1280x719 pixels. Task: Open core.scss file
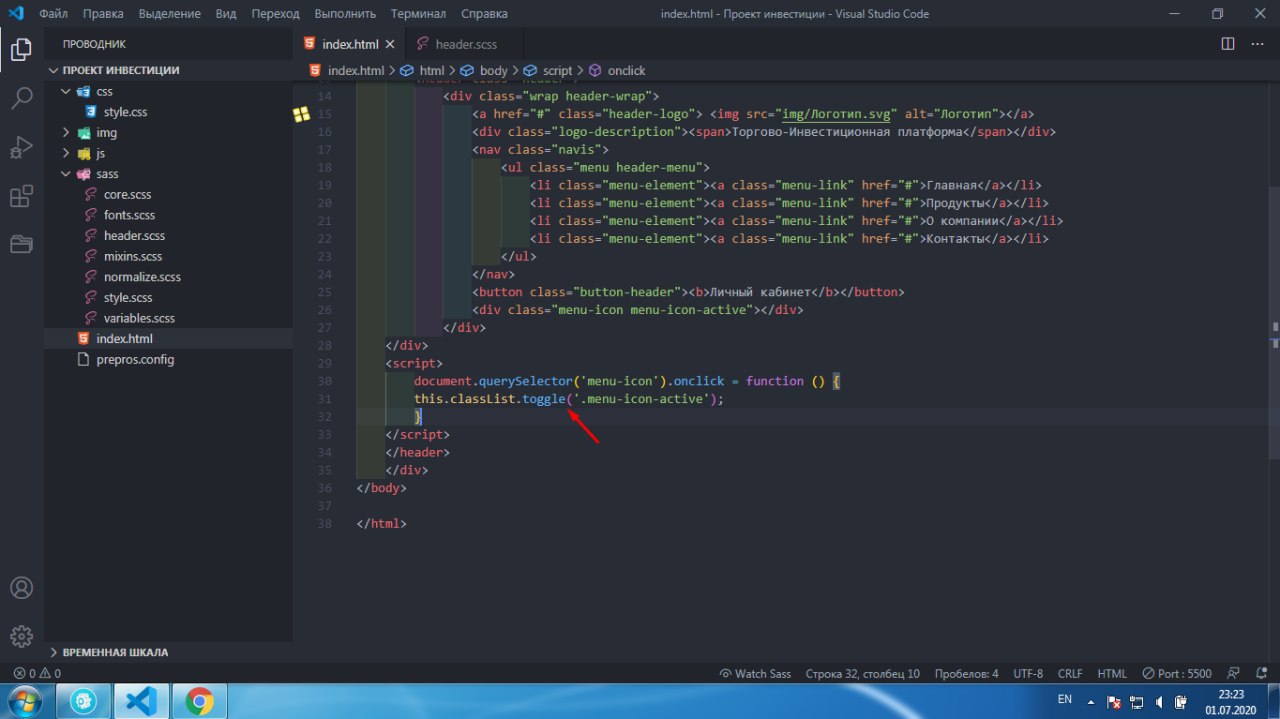coord(168,194)
